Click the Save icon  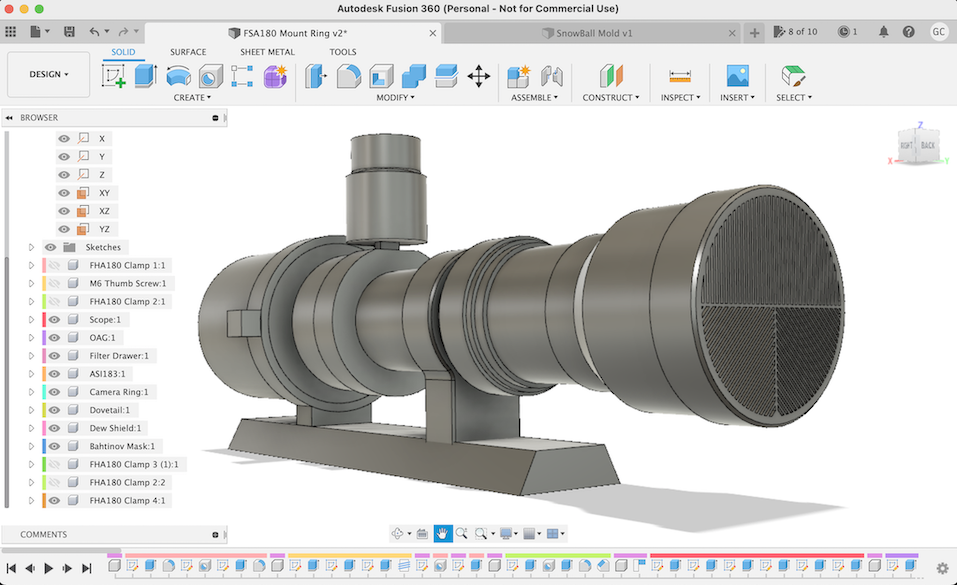pos(69,32)
